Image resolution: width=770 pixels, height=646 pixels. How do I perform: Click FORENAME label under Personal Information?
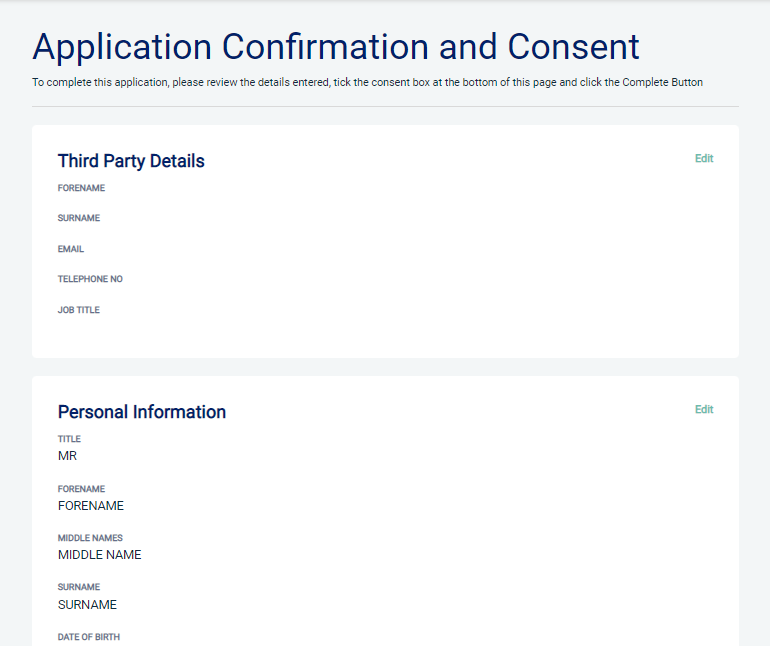tap(81, 489)
